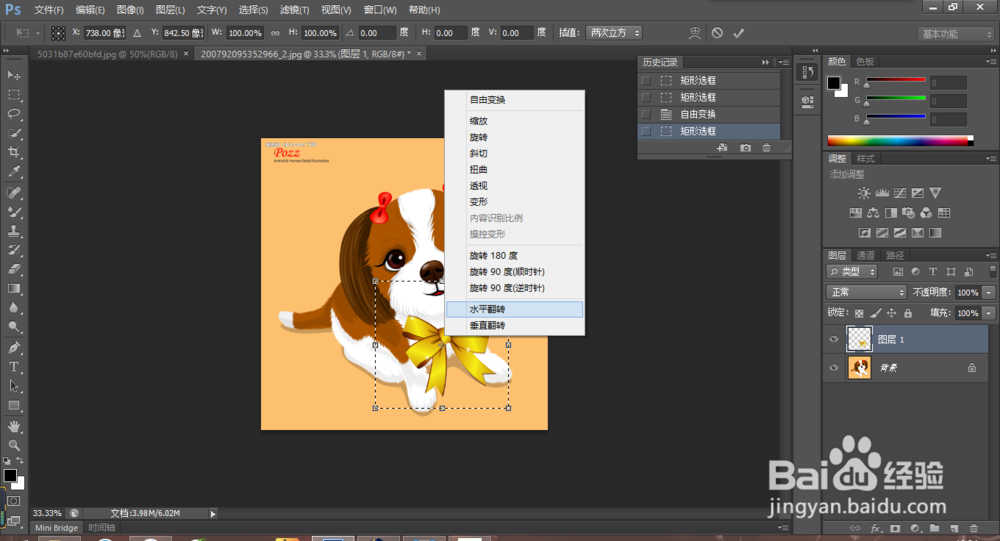Select the Zoom tool

pos(13,445)
